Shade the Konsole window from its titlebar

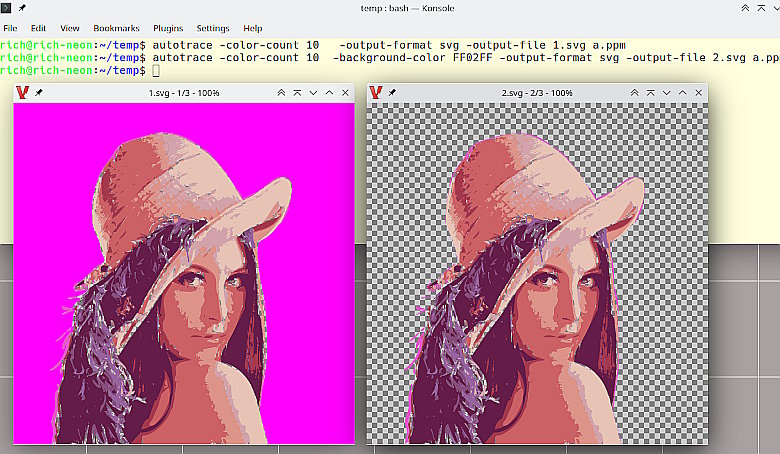761,8
